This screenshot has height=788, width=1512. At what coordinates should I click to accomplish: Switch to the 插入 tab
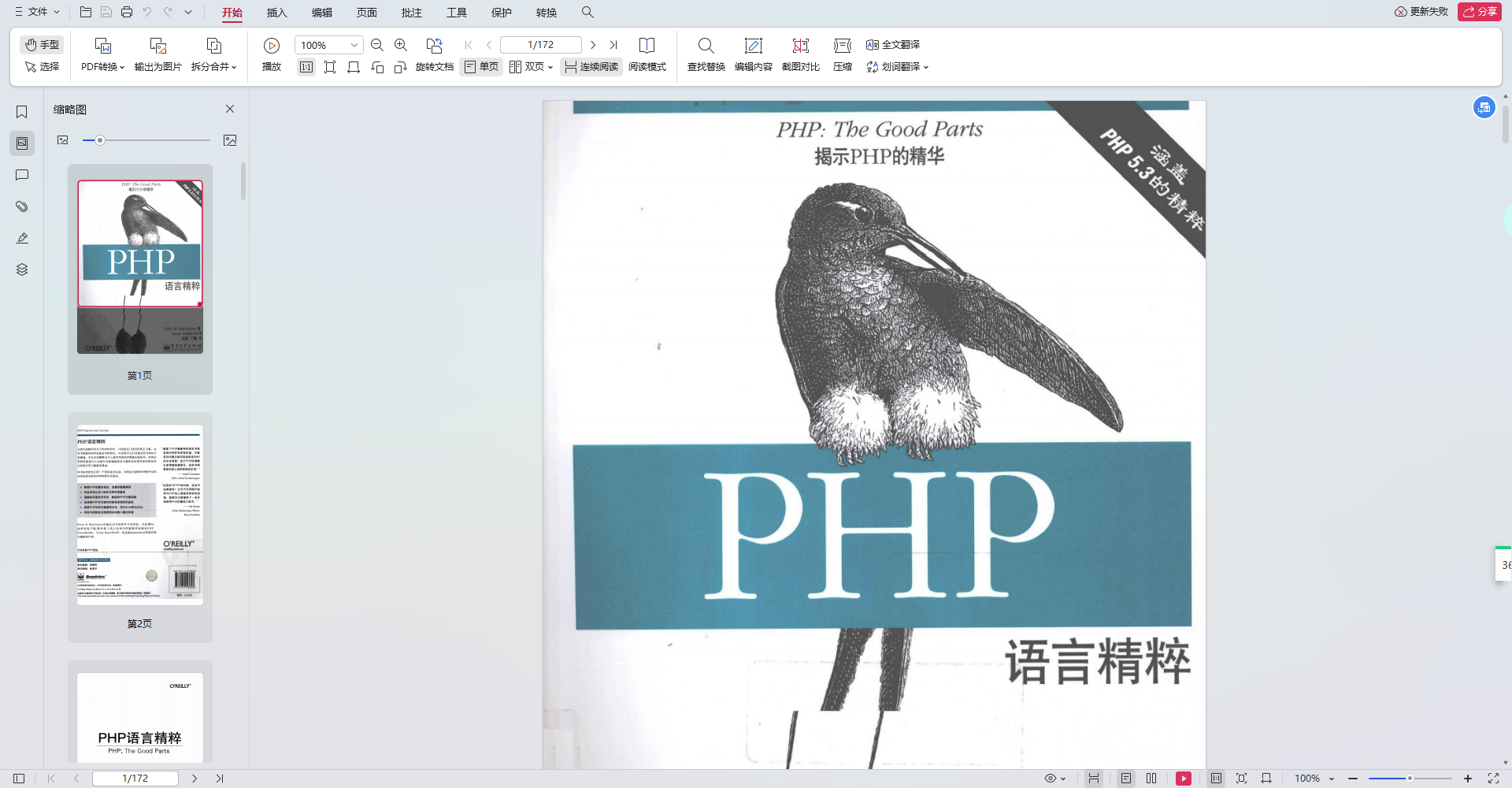pyautogui.click(x=277, y=13)
